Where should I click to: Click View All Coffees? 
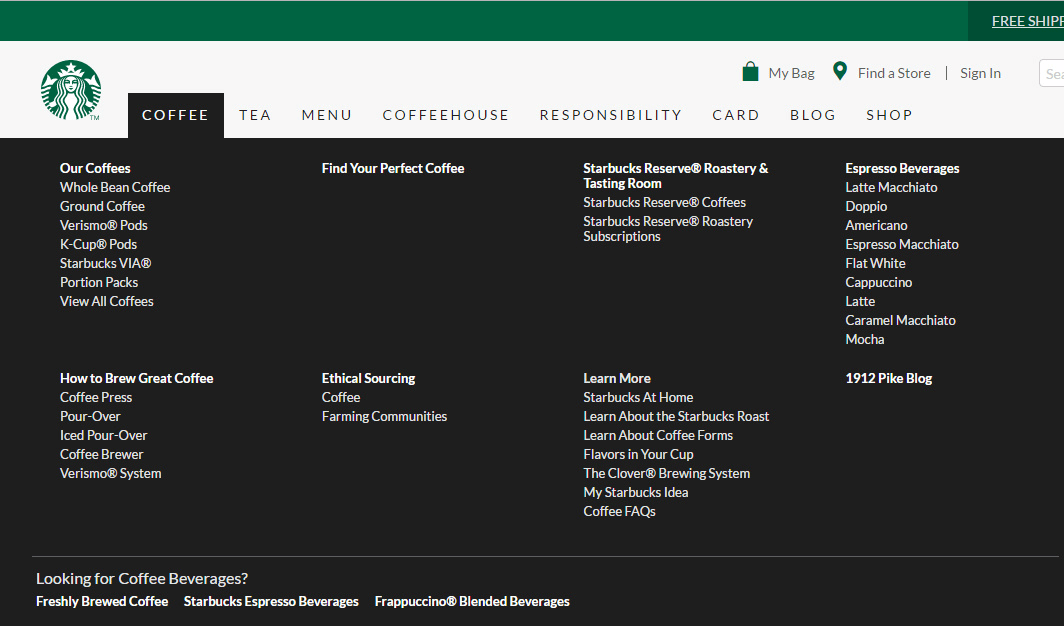coord(107,301)
